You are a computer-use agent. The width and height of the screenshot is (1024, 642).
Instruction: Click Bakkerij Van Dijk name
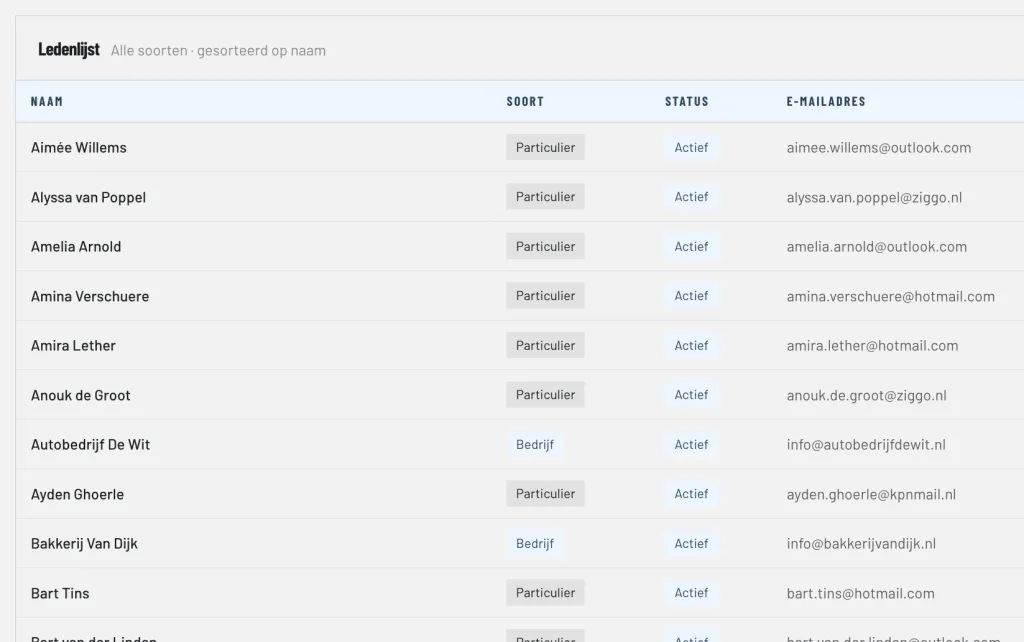point(84,543)
